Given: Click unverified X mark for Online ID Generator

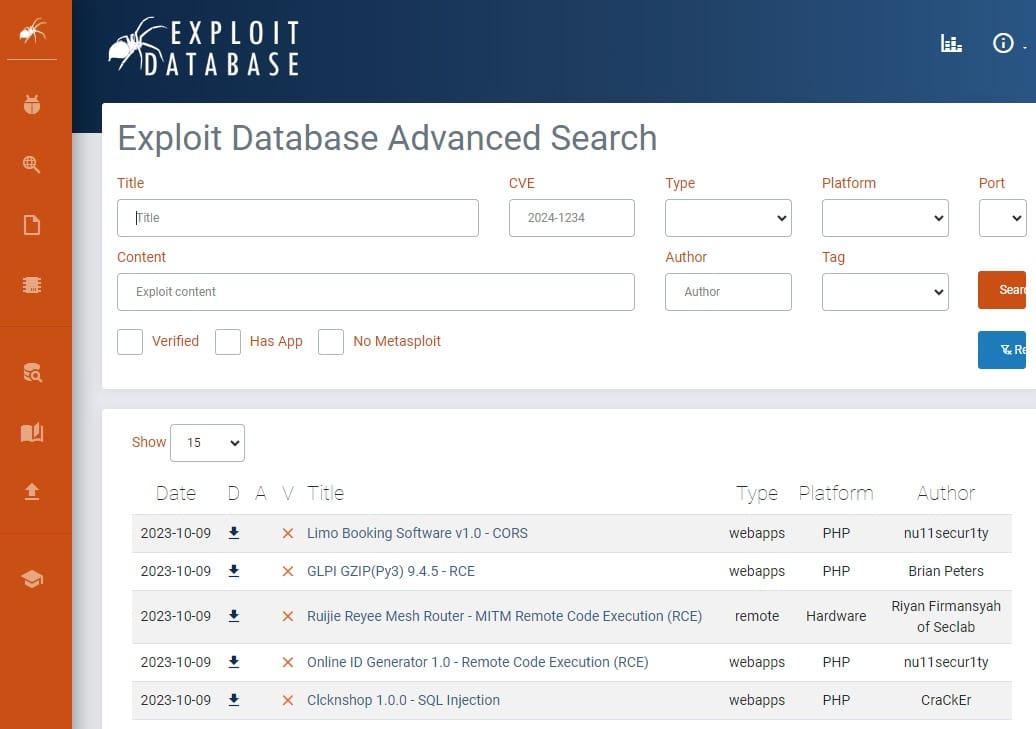Looking at the screenshot, I should pos(287,662).
